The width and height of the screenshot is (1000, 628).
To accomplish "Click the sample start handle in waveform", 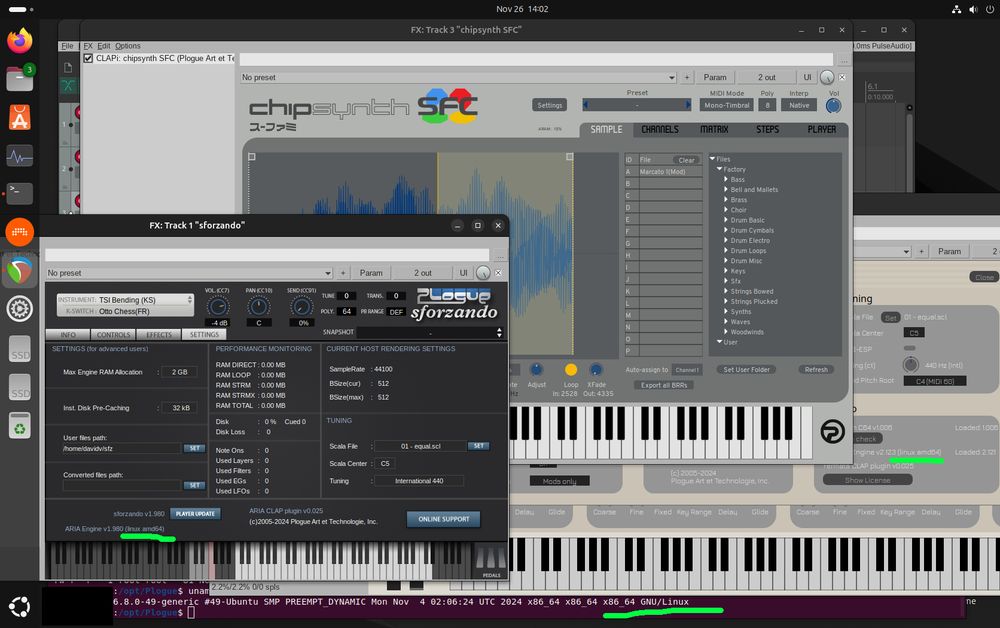I will click(252, 156).
